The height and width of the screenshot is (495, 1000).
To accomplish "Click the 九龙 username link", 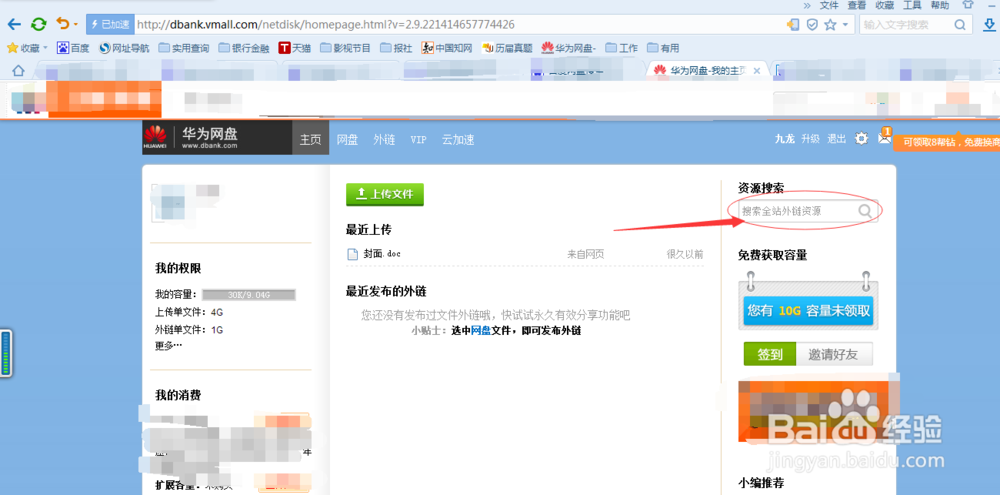I will click(x=784, y=138).
